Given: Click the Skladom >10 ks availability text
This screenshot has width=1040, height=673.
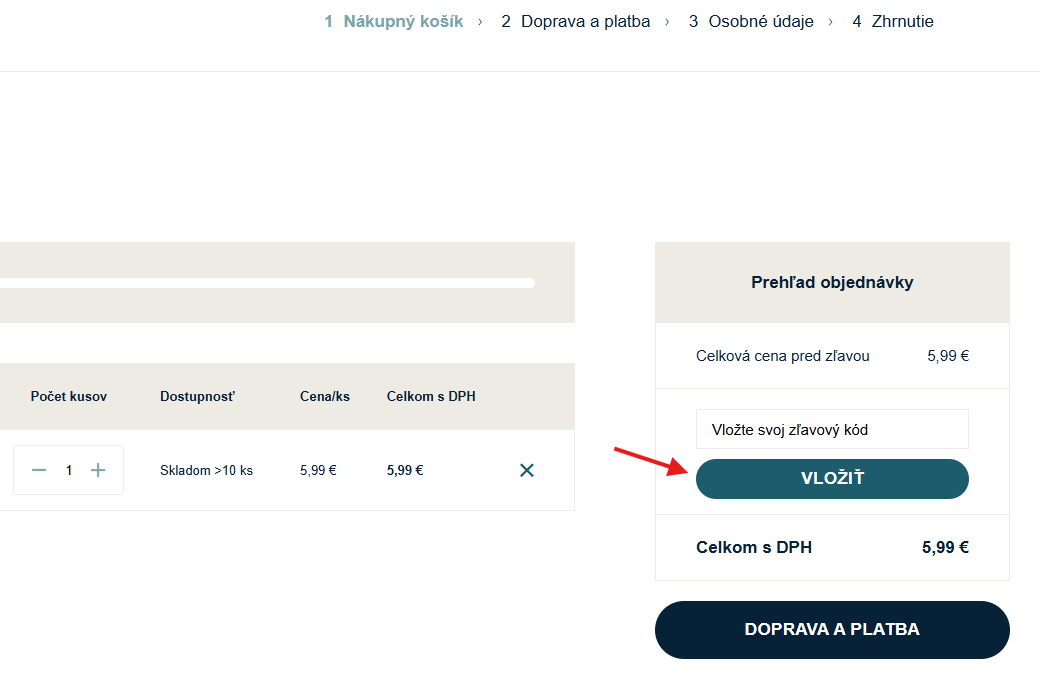Looking at the screenshot, I should point(206,470).
